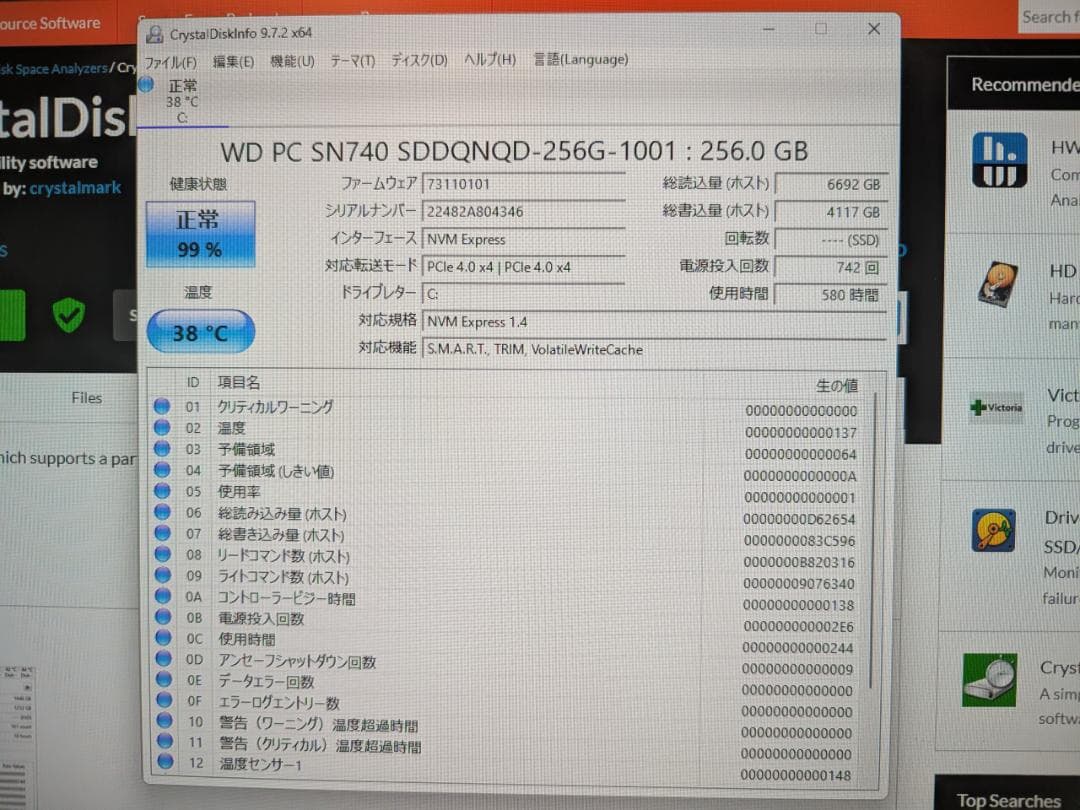1080x810 pixels.
Task: Click the 正常 99% health status button
Action: (x=200, y=233)
